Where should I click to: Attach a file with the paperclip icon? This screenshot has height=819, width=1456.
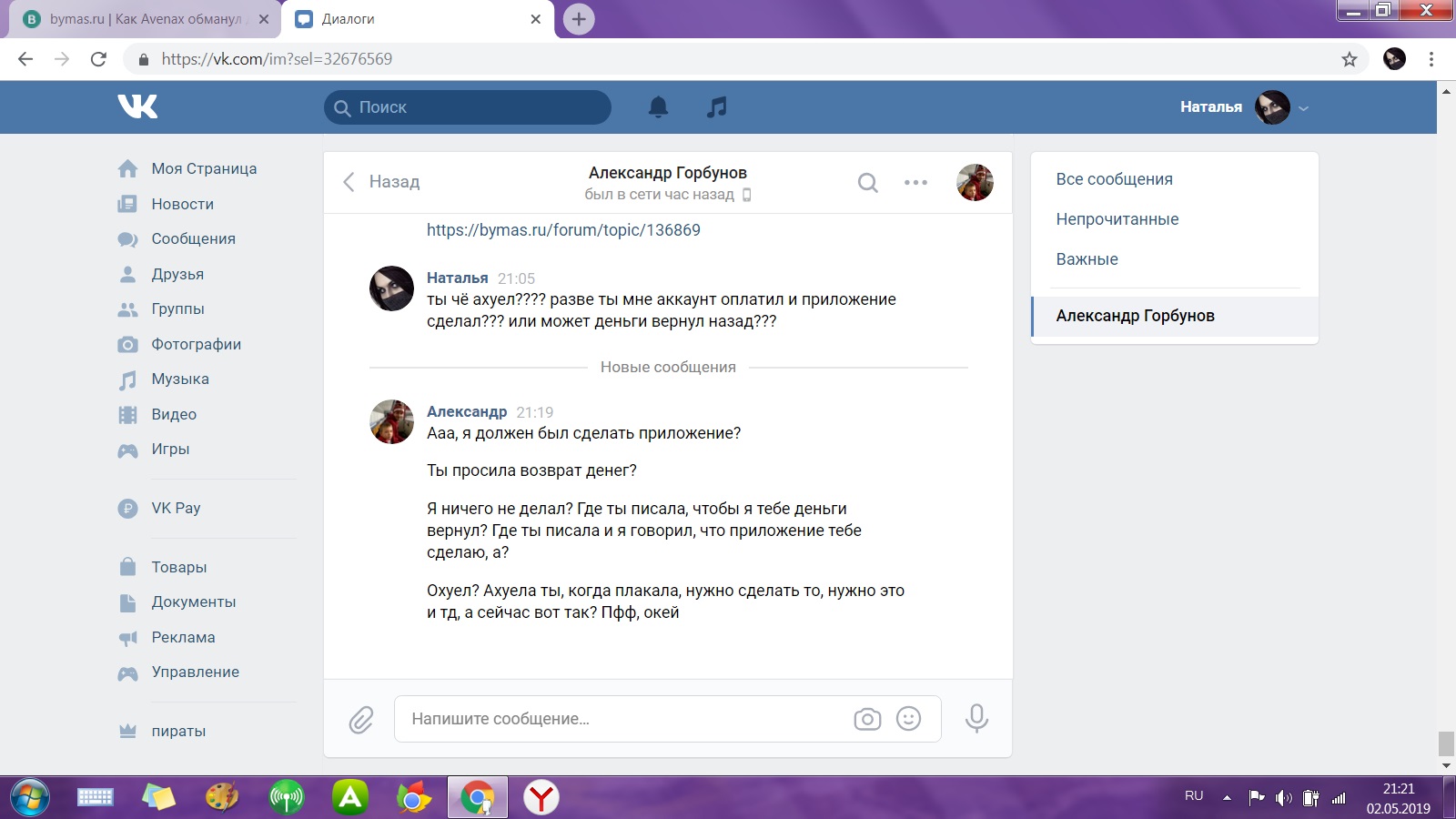(x=361, y=720)
